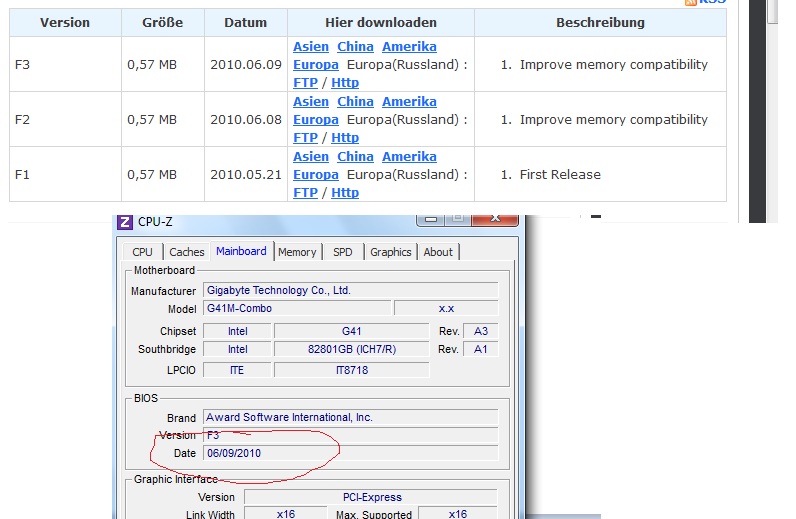
Task: Click the Amerika link in the F3 row
Action: pyautogui.click(x=409, y=47)
